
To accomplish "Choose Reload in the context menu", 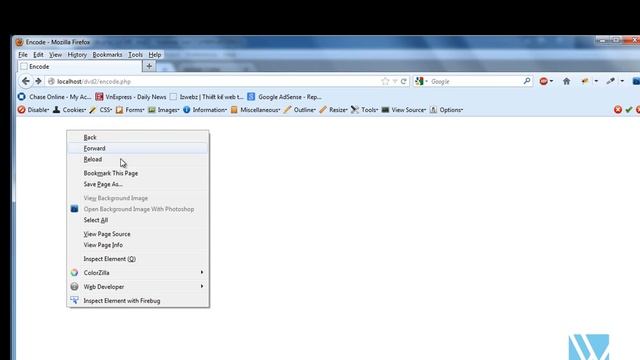I will pos(138,159).
